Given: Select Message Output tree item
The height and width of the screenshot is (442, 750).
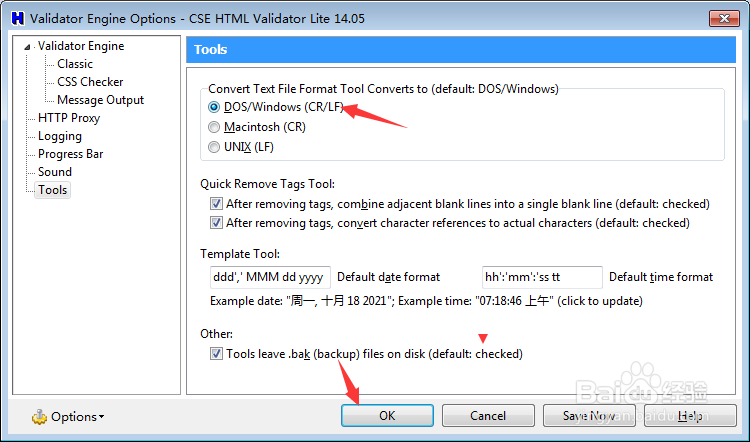Looking at the screenshot, I should [x=100, y=100].
